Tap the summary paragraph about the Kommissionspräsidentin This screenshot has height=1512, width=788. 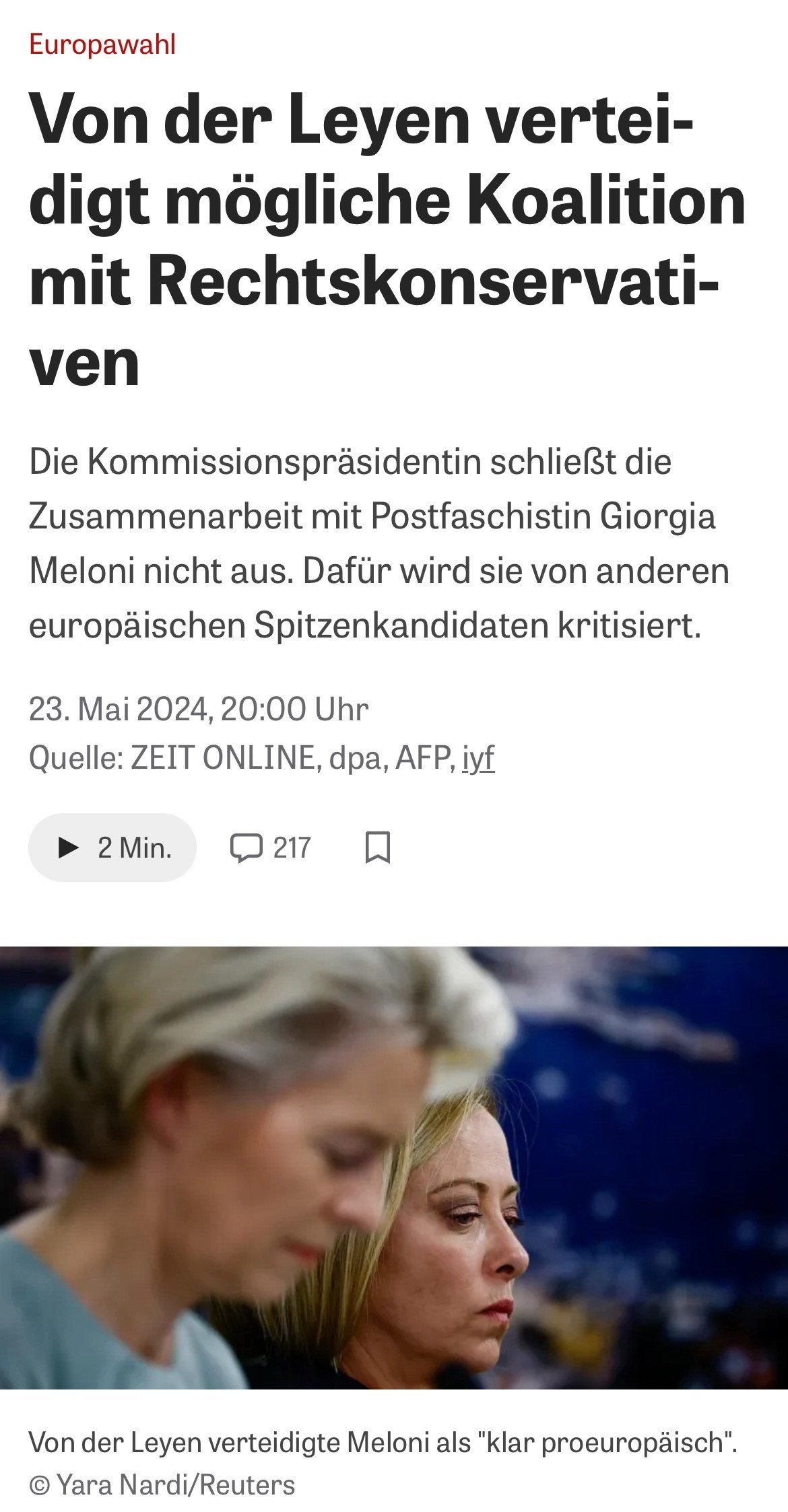(x=379, y=544)
